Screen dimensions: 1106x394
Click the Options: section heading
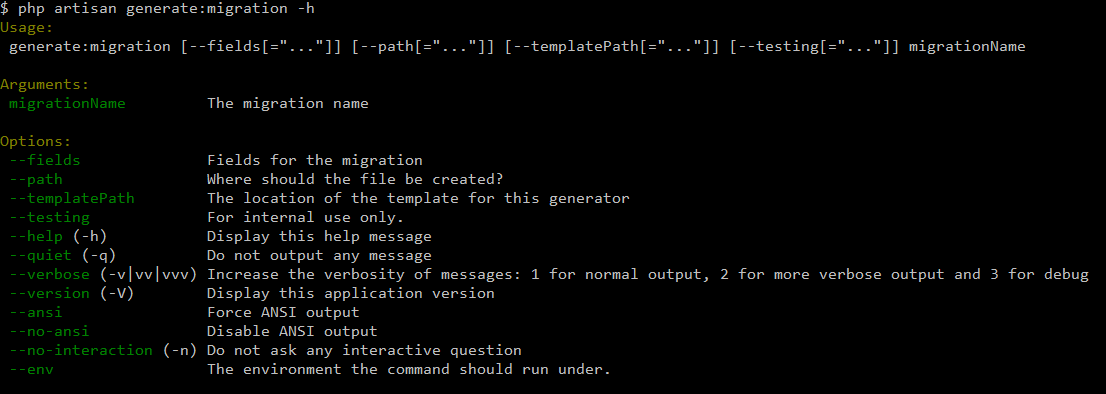click(x=36, y=142)
